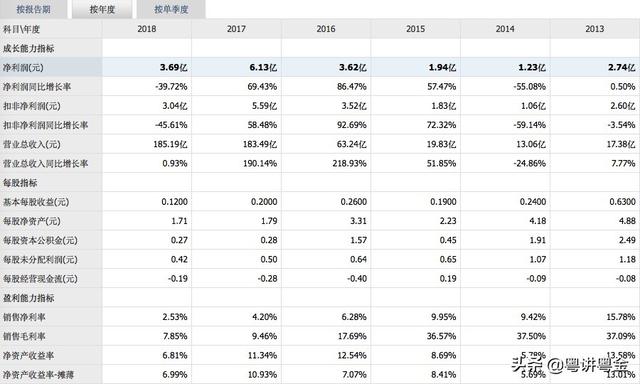
Task: Click the 扣非净利润同比增长率 row label
Action: [45, 125]
